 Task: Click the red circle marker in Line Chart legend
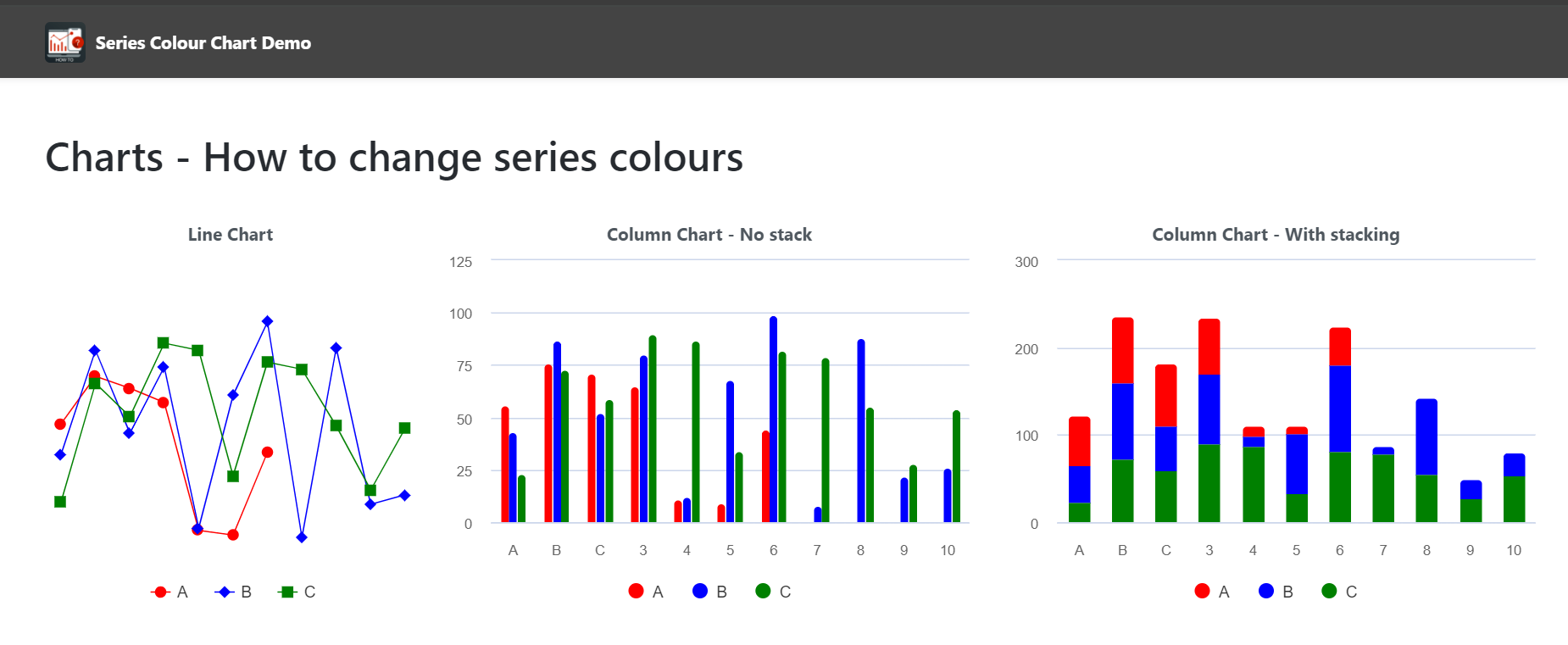pyautogui.click(x=158, y=592)
